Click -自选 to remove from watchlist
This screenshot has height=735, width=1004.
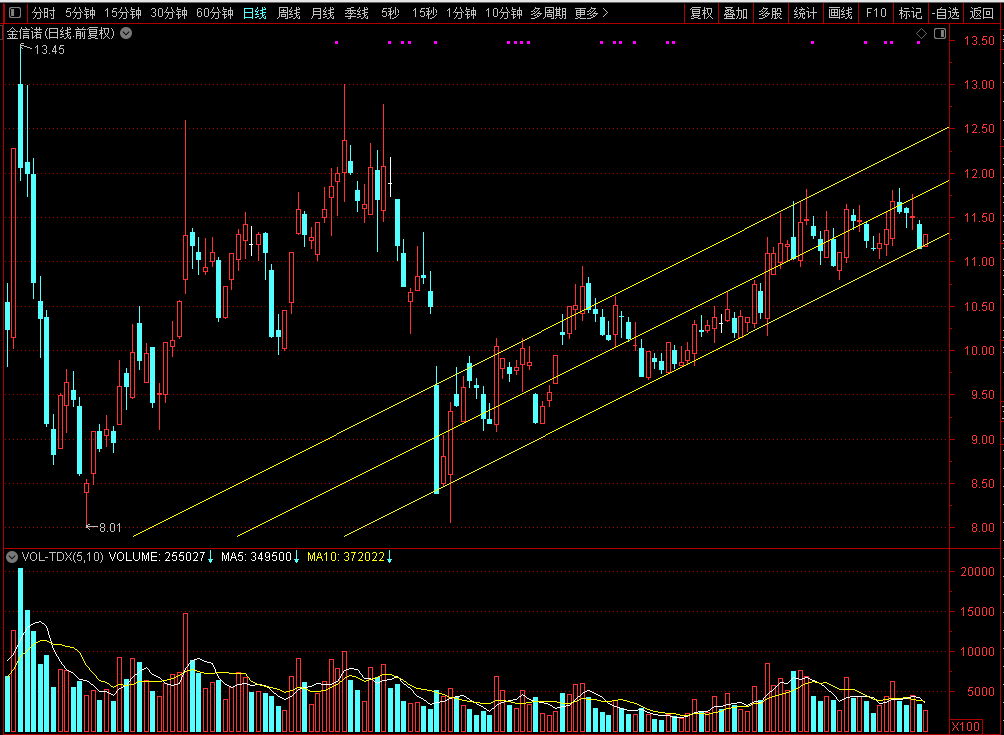coord(946,13)
